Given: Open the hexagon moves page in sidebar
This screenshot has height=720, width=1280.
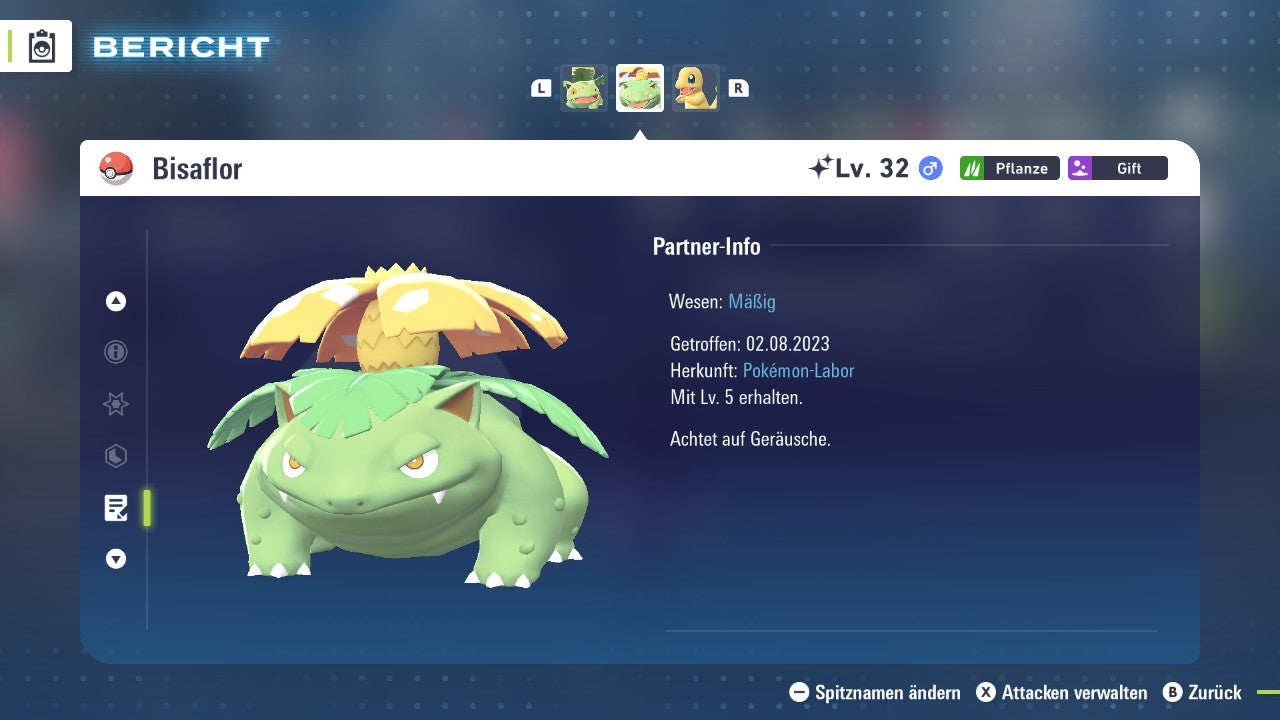Looking at the screenshot, I should click(116, 456).
